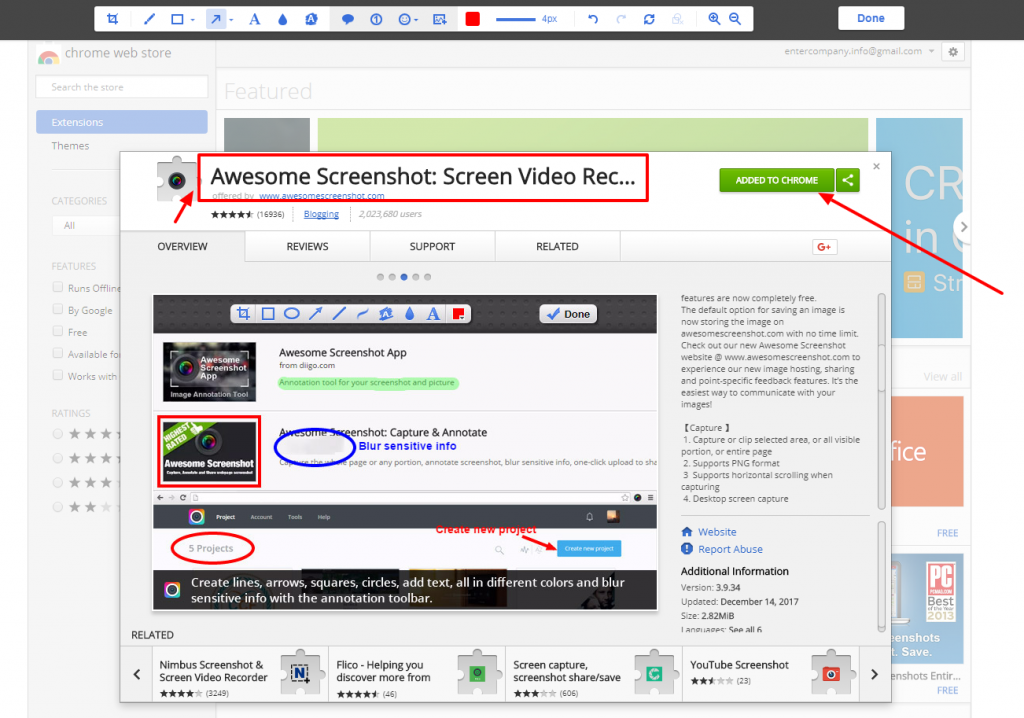Click the Awesome Screenshot extension puzzle icon
Image resolution: width=1024 pixels, height=718 pixels.
(x=176, y=179)
